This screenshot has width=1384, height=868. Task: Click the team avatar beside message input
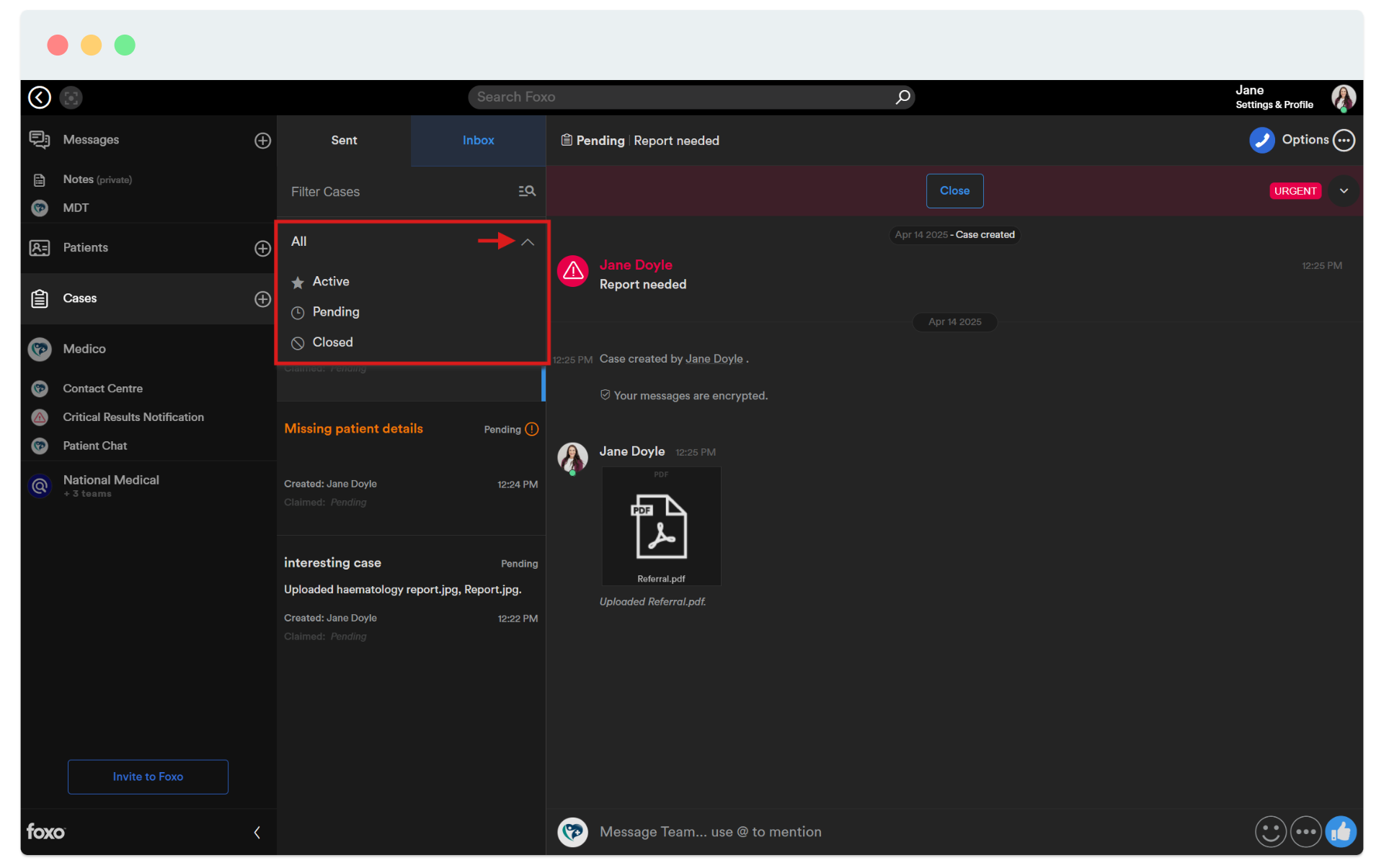(573, 832)
